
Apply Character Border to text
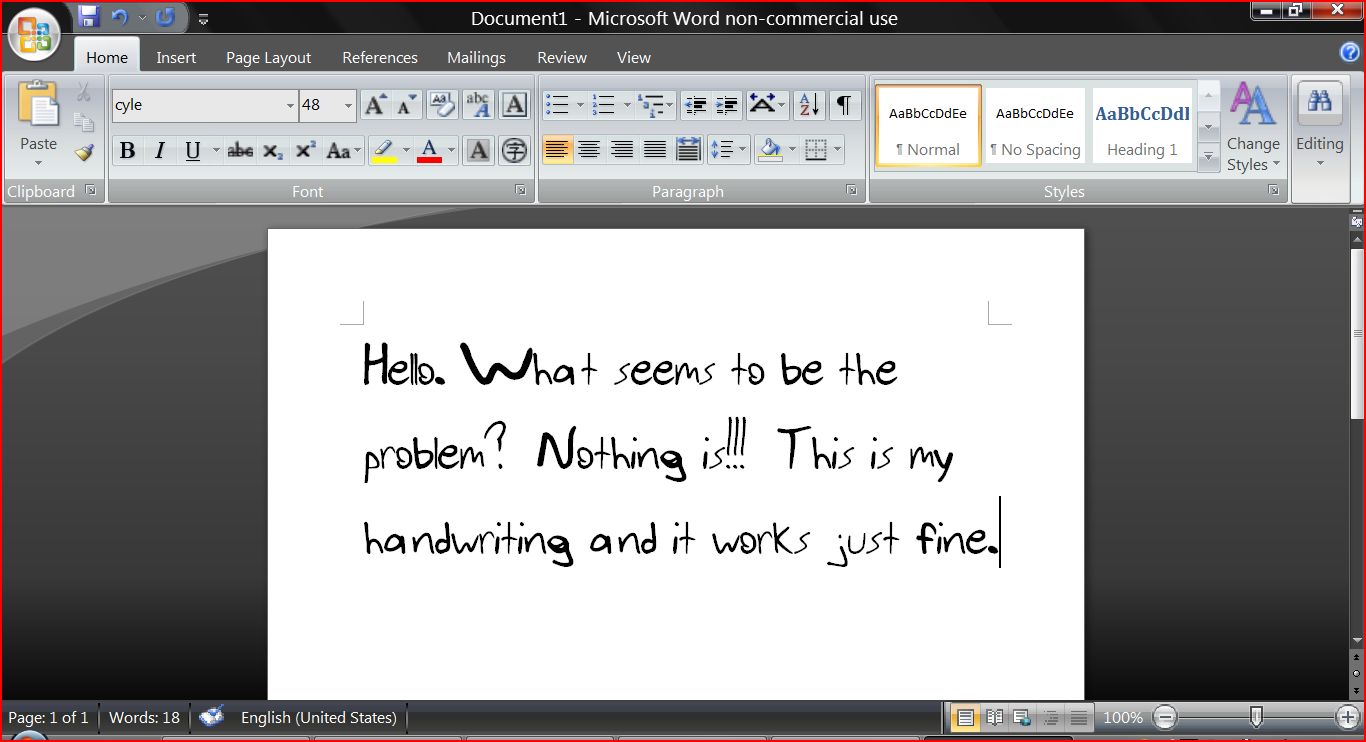pyautogui.click(x=514, y=105)
